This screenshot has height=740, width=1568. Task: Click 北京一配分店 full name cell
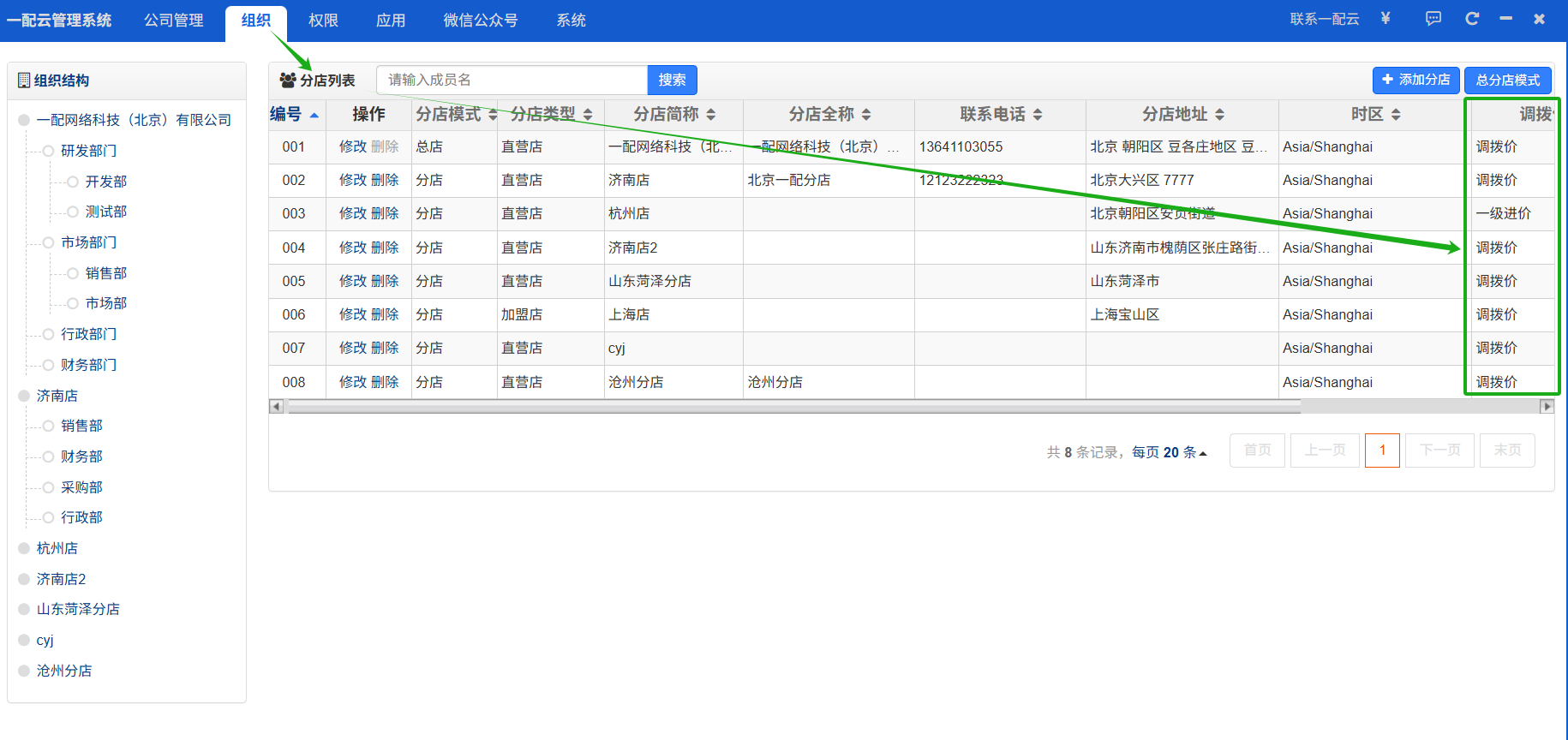[x=789, y=180]
